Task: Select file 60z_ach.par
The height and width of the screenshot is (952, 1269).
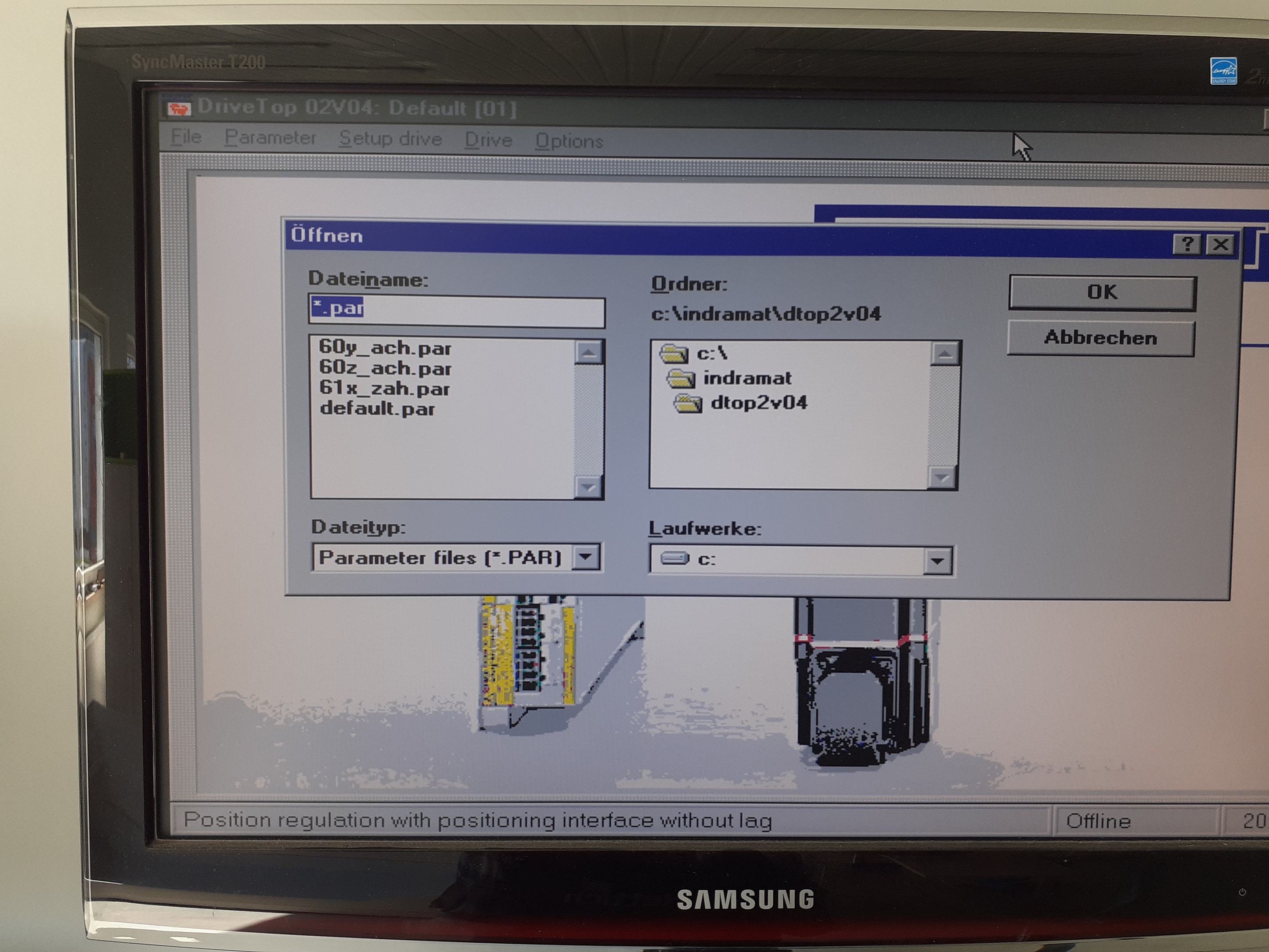Action: (x=385, y=368)
